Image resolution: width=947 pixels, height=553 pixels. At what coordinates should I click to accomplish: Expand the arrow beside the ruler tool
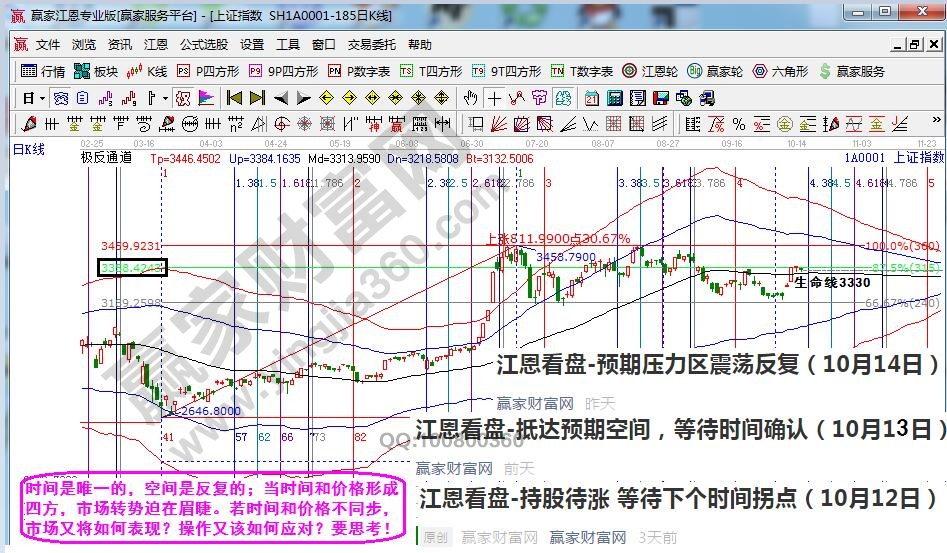coord(165,98)
